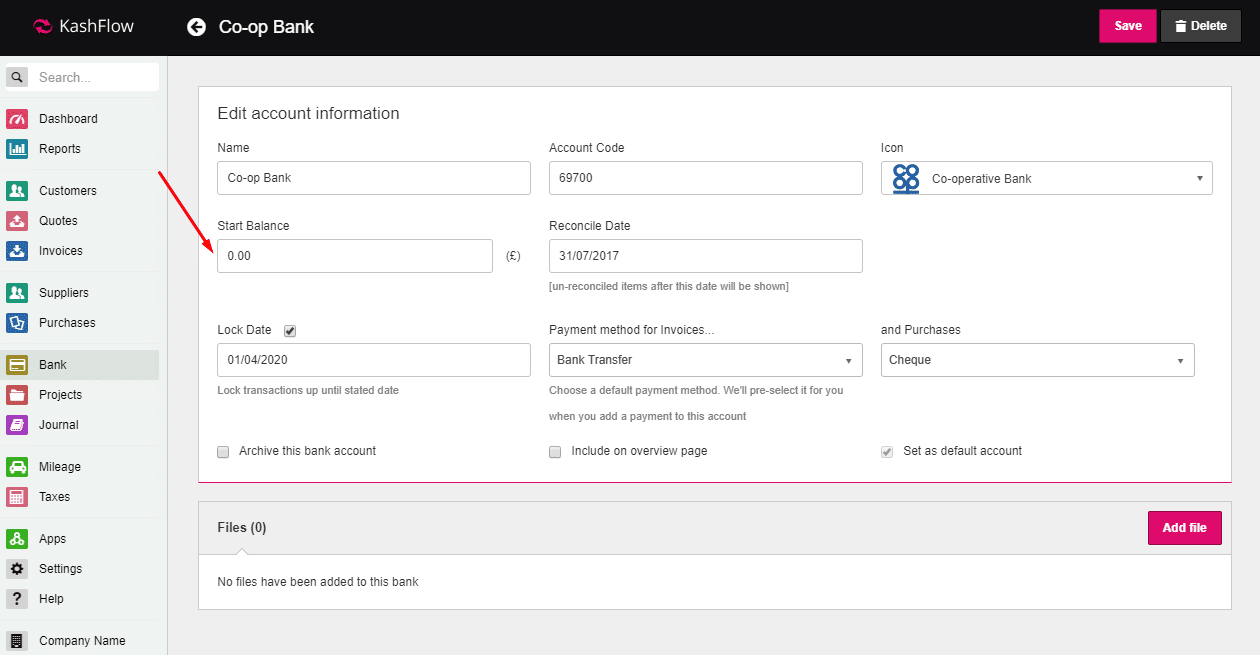Open the Invoices sidebar icon
The height and width of the screenshot is (655, 1260).
click(x=17, y=251)
